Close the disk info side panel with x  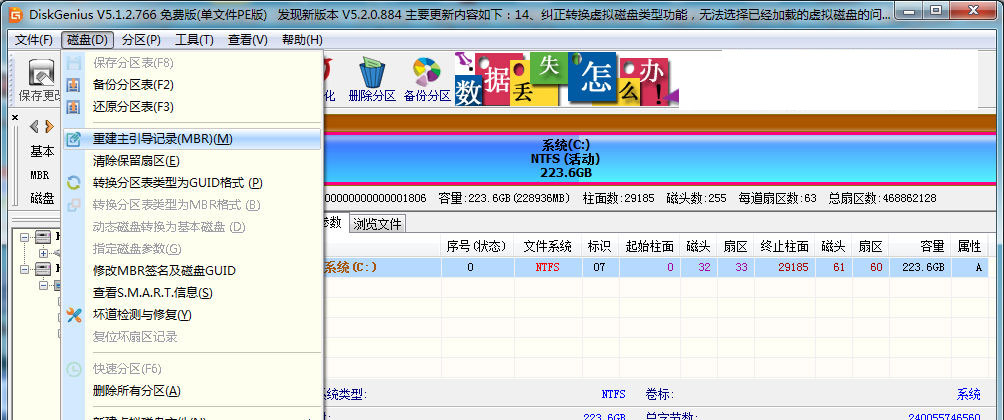[x=15, y=117]
